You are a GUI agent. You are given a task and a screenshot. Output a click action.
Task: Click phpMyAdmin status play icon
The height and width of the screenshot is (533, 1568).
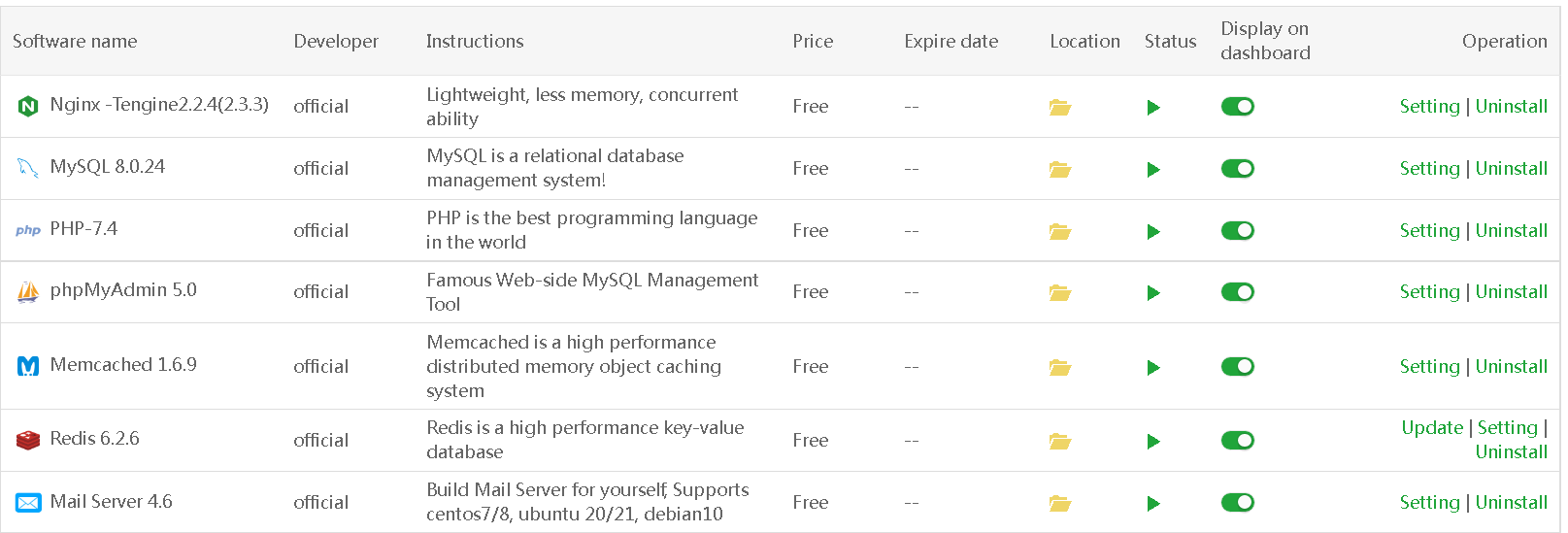point(1152,292)
